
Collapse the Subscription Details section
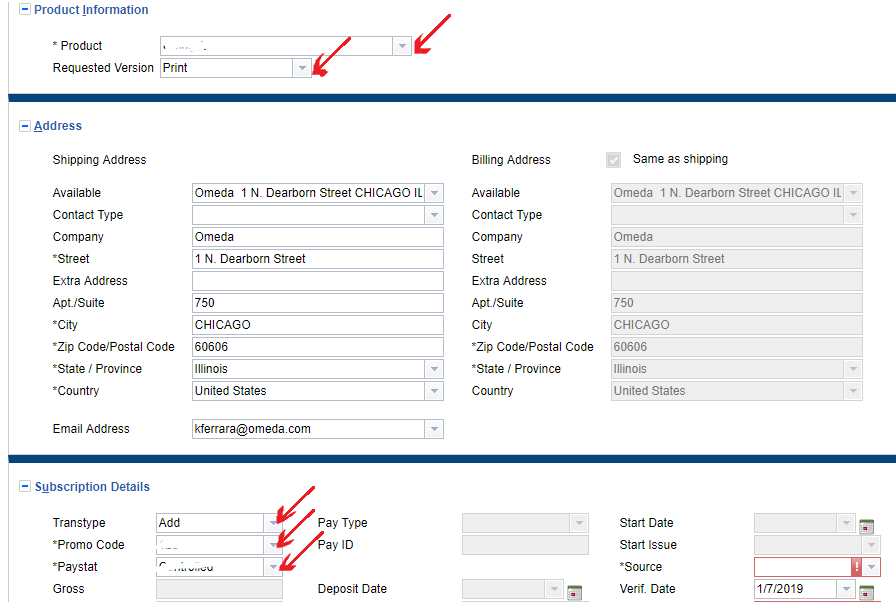tap(25, 487)
